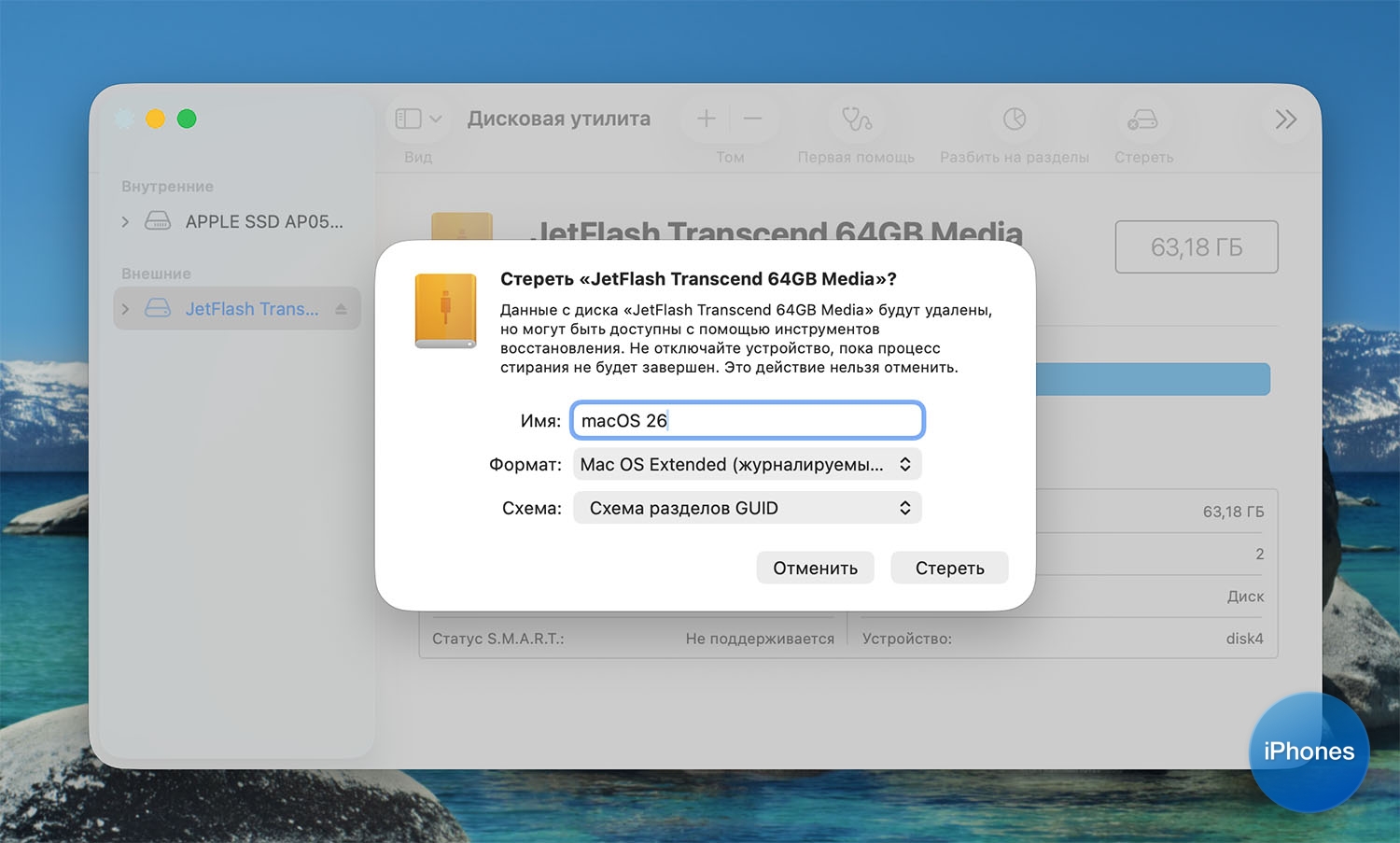This screenshot has width=1400, height=843.
Task: Add a volume with the plus icon
Action: pyautogui.click(x=707, y=119)
